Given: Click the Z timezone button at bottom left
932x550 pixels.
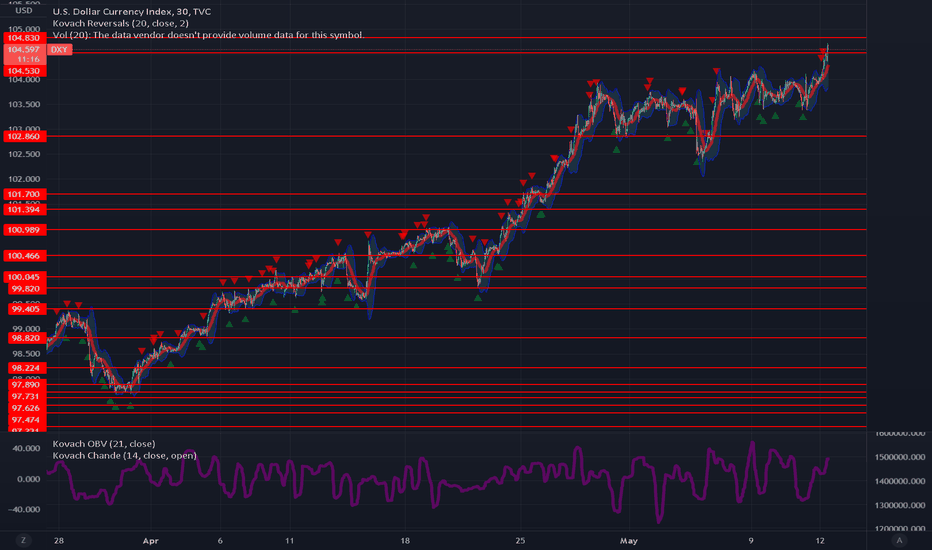Looking at the screenshot, I should (23, 540).
